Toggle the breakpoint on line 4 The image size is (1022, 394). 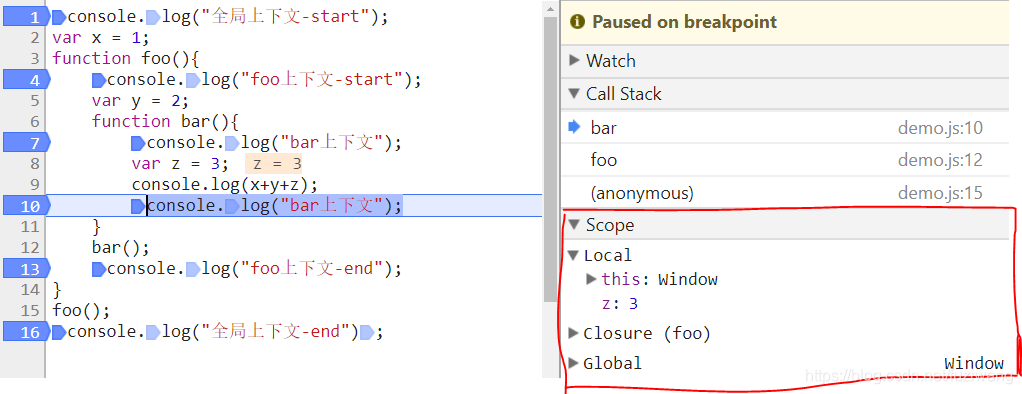[26, 80]
